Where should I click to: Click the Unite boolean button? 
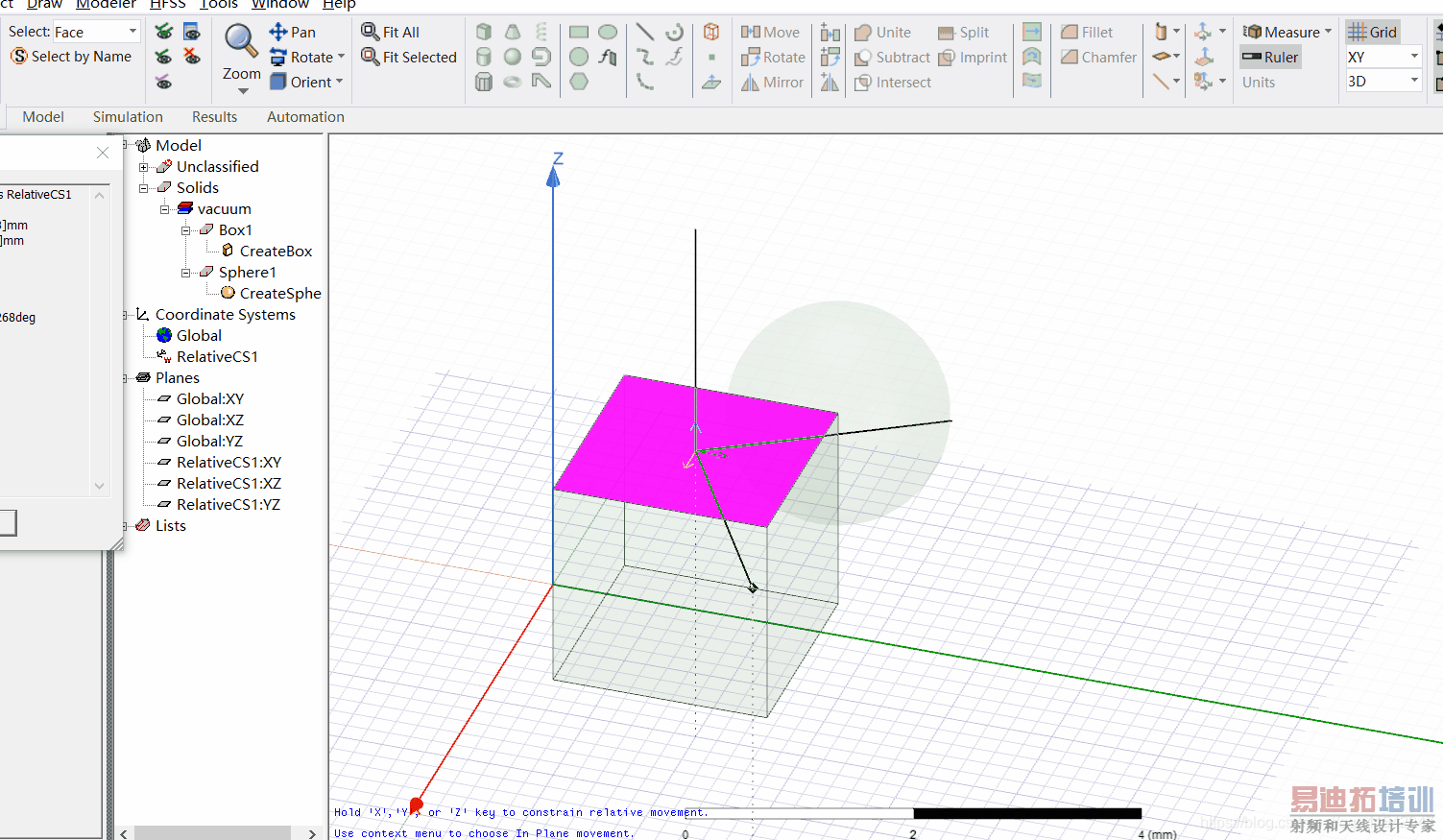[882, 32]
